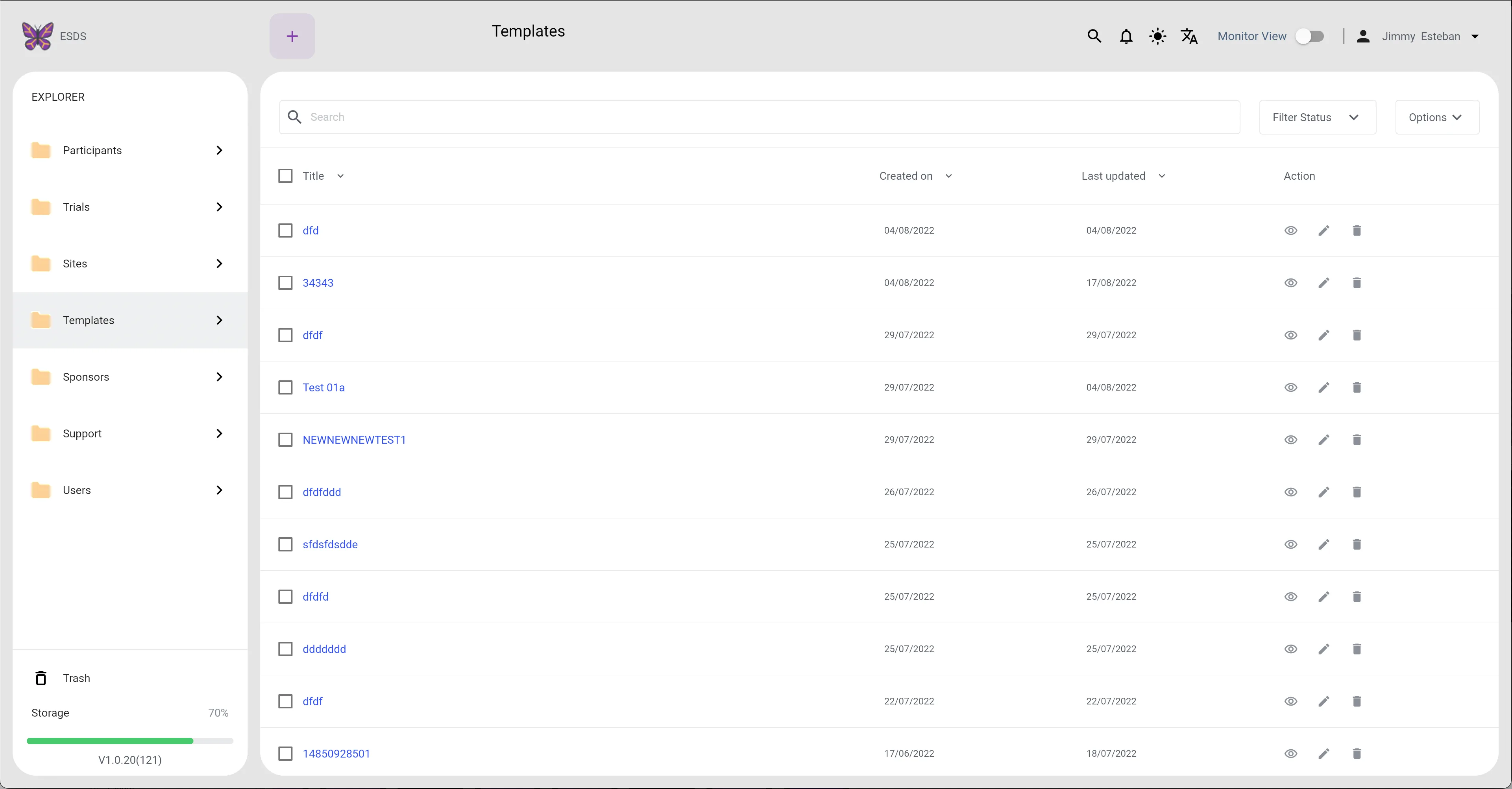Open the Participants folder
Image resolution: width=1512 pixels, height=789 pixels.
[x=130, y=150]
